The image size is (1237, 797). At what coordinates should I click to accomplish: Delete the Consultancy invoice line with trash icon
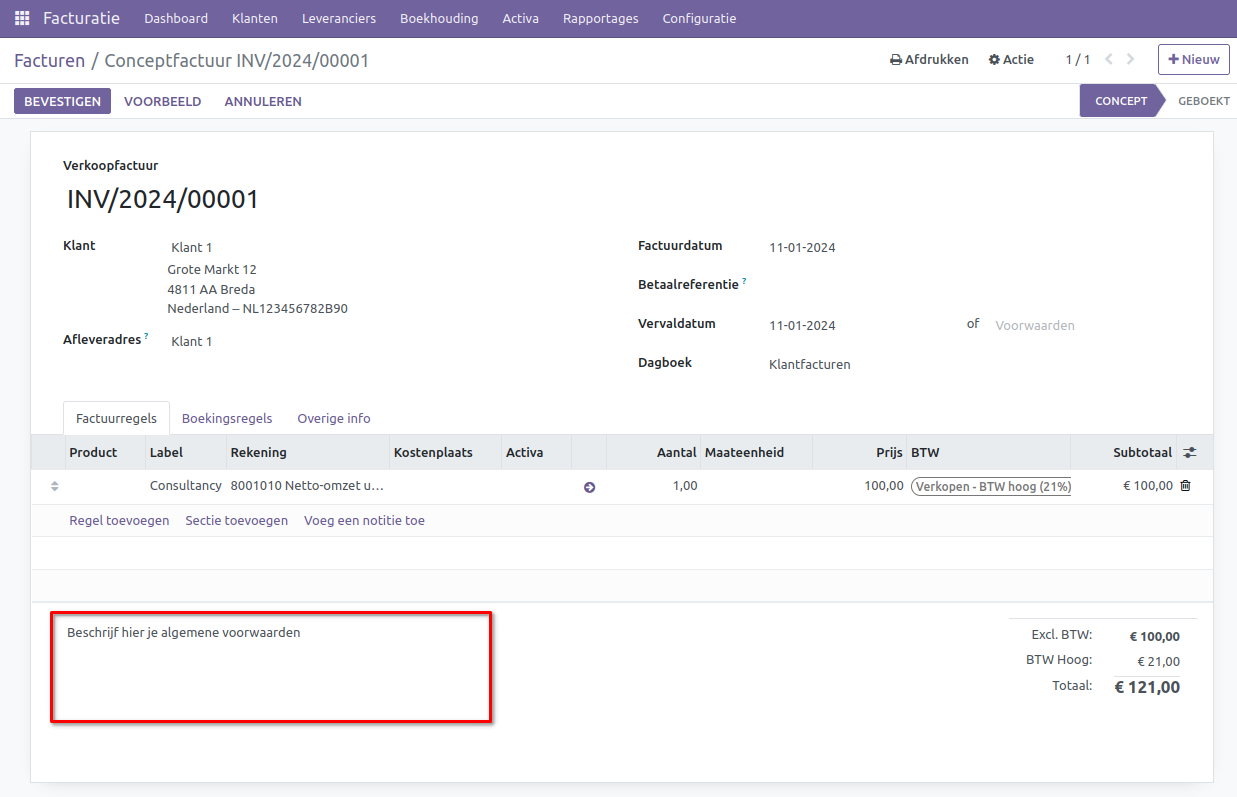coord(1186,486)
